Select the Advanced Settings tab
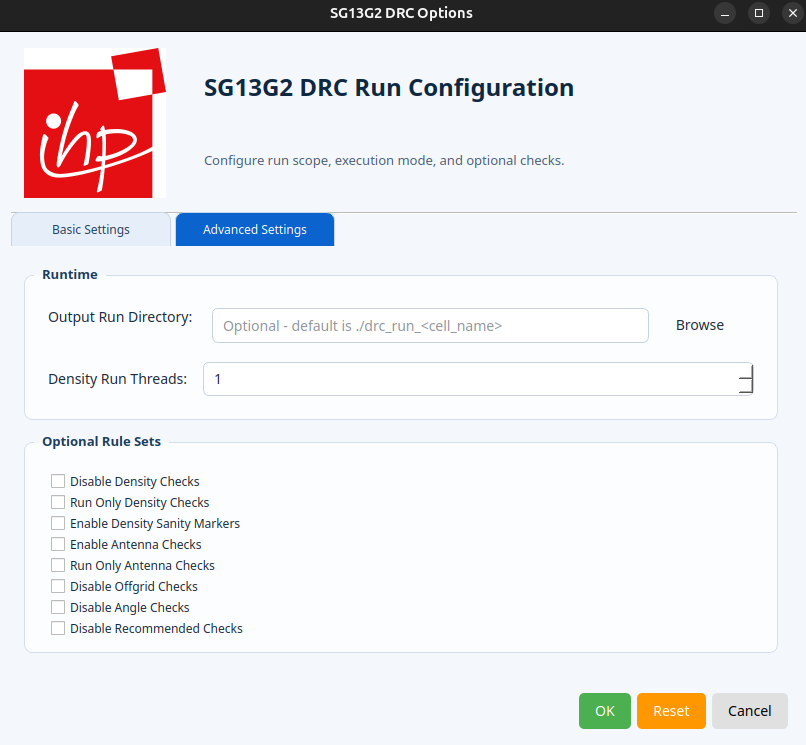 [255, 229]
